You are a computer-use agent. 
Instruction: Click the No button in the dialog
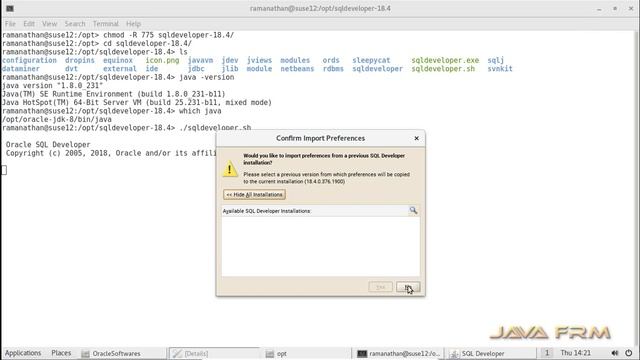click(408, 287)
